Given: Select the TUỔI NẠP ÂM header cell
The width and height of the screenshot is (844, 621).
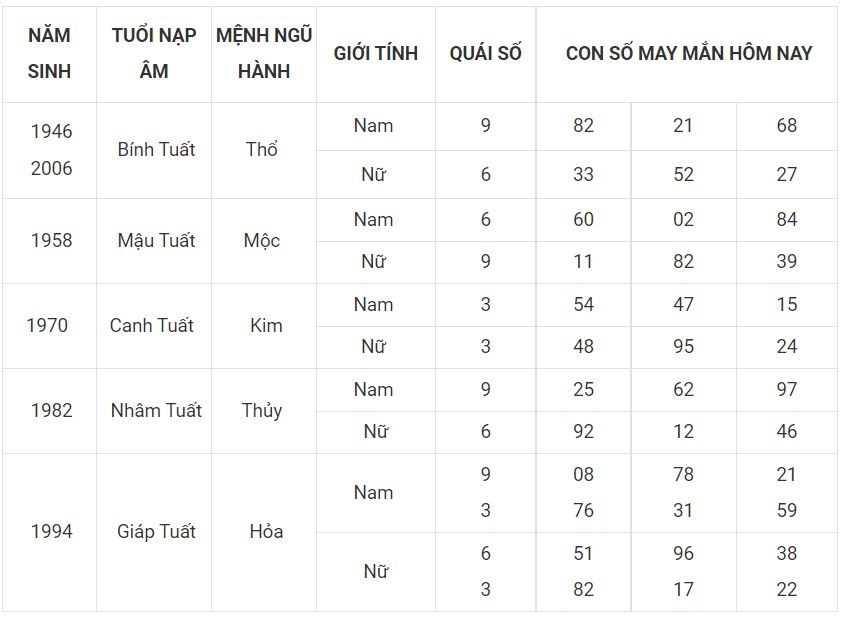Looking at the screenshot, I should coord(154,53).
